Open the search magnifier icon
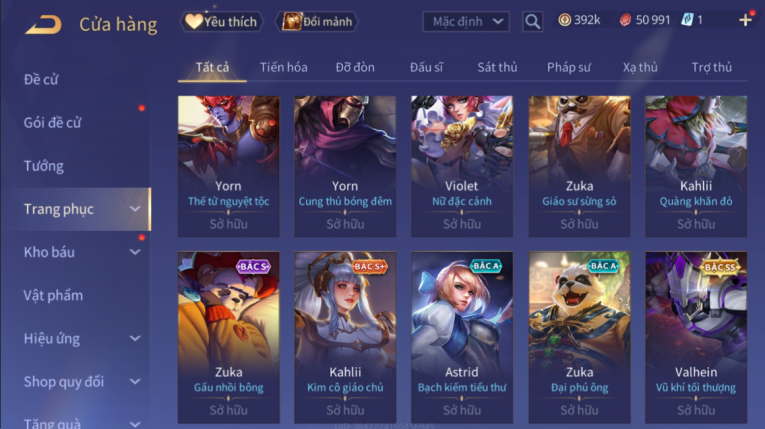 pos(532,21)
